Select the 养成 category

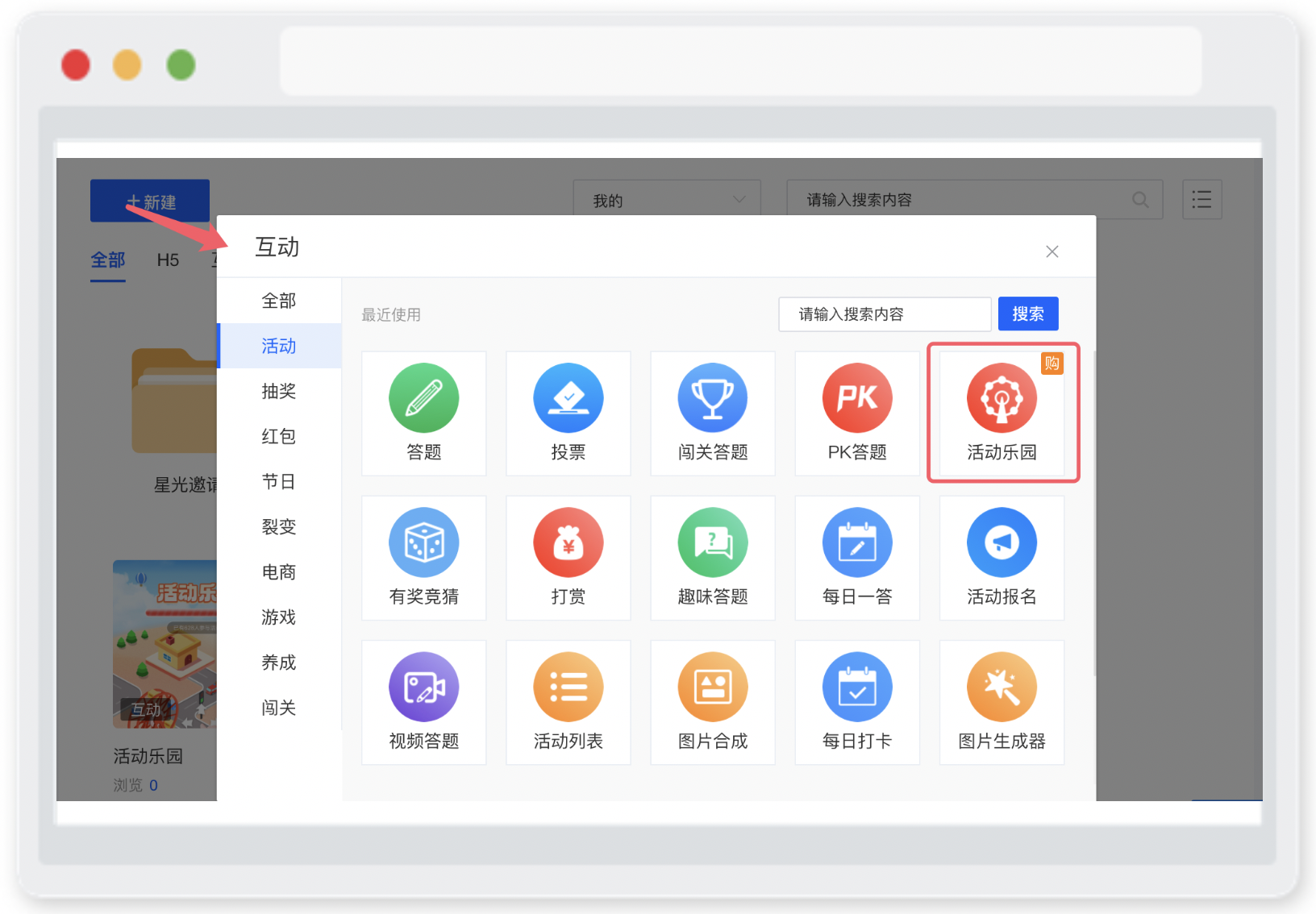(x=279, y=662)
